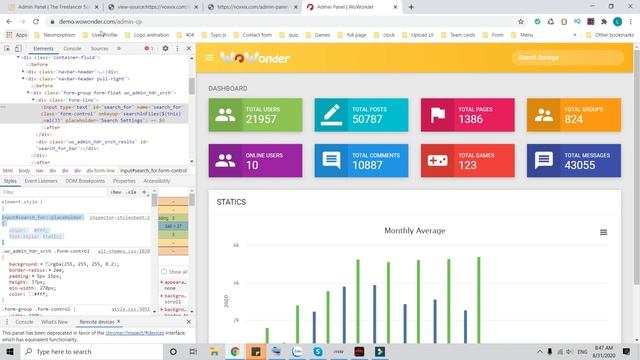Click the Windows taskbar search box
This screenshot has width=640, height=360.
click(x=91, y=351)
